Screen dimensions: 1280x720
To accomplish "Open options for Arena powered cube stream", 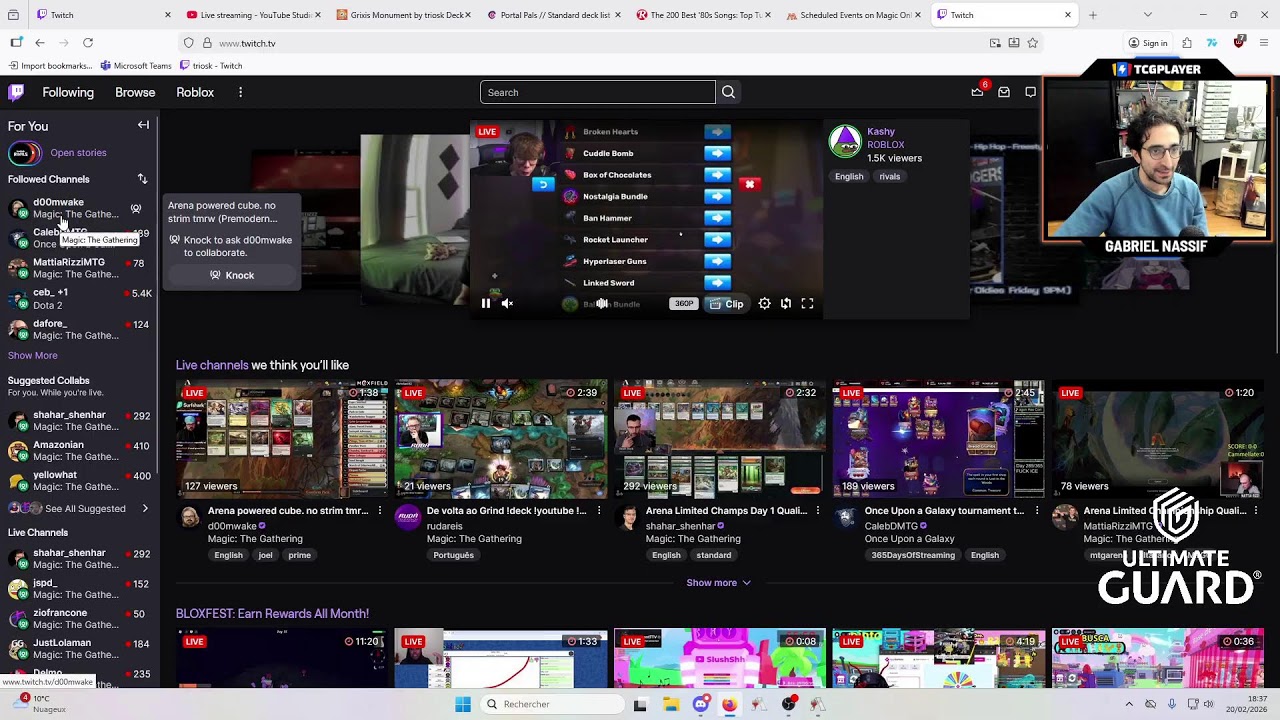I will click(x=380, y=511).
